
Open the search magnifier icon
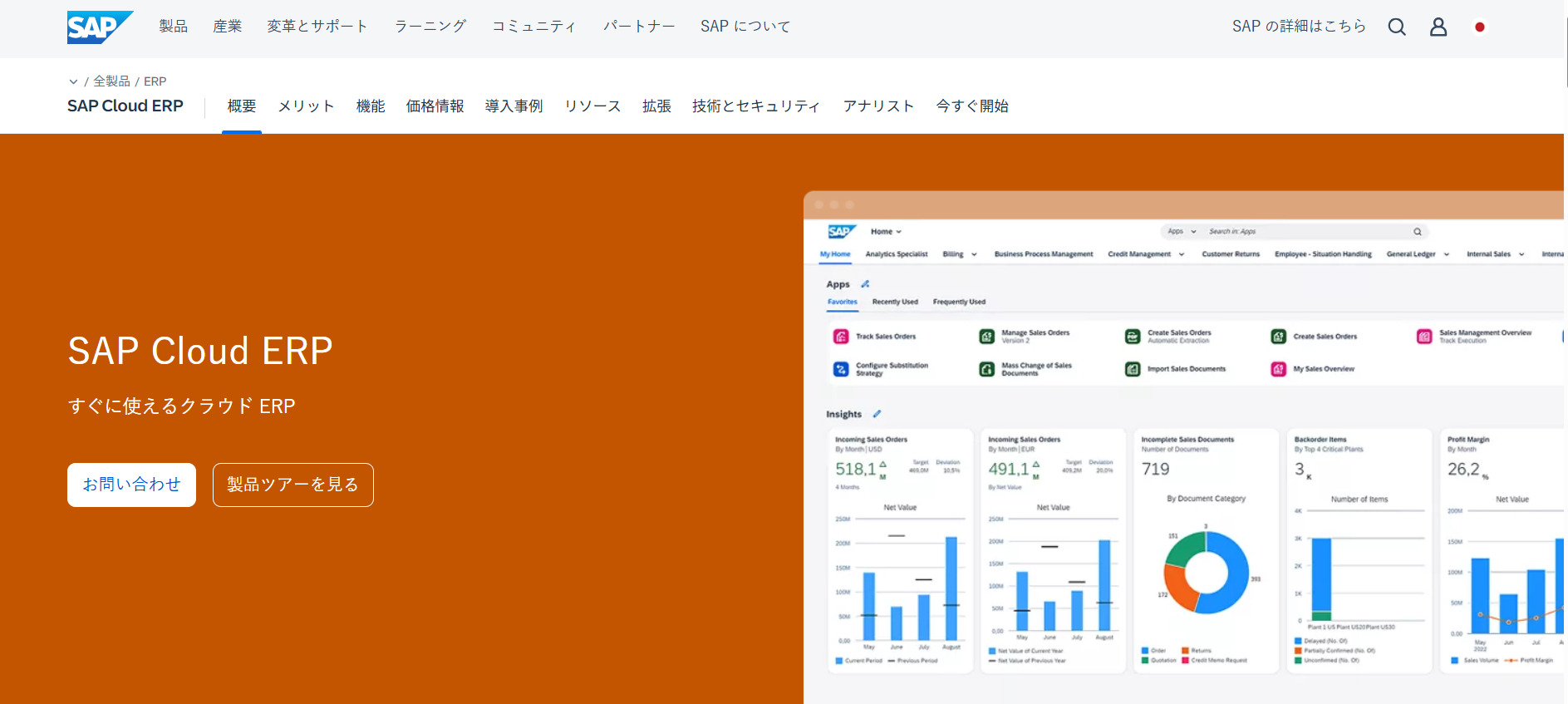tap(1397, 27)
